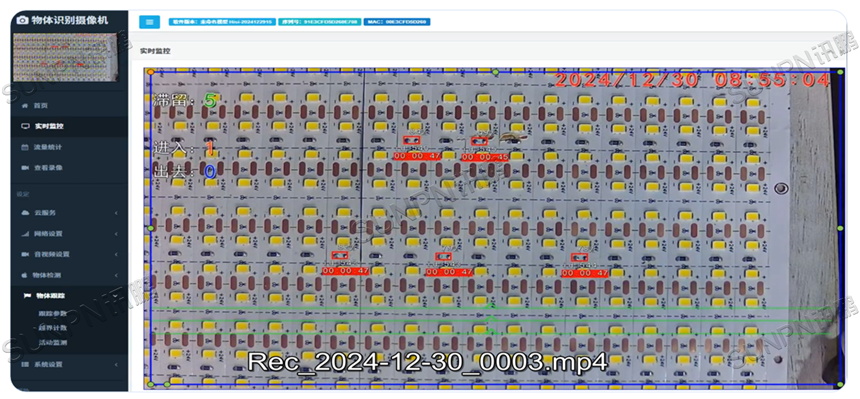Viewport: 860px width, 399px height.
Task: Click the camera preview thumbnail in the sidebar
Action: pos(65,58)
